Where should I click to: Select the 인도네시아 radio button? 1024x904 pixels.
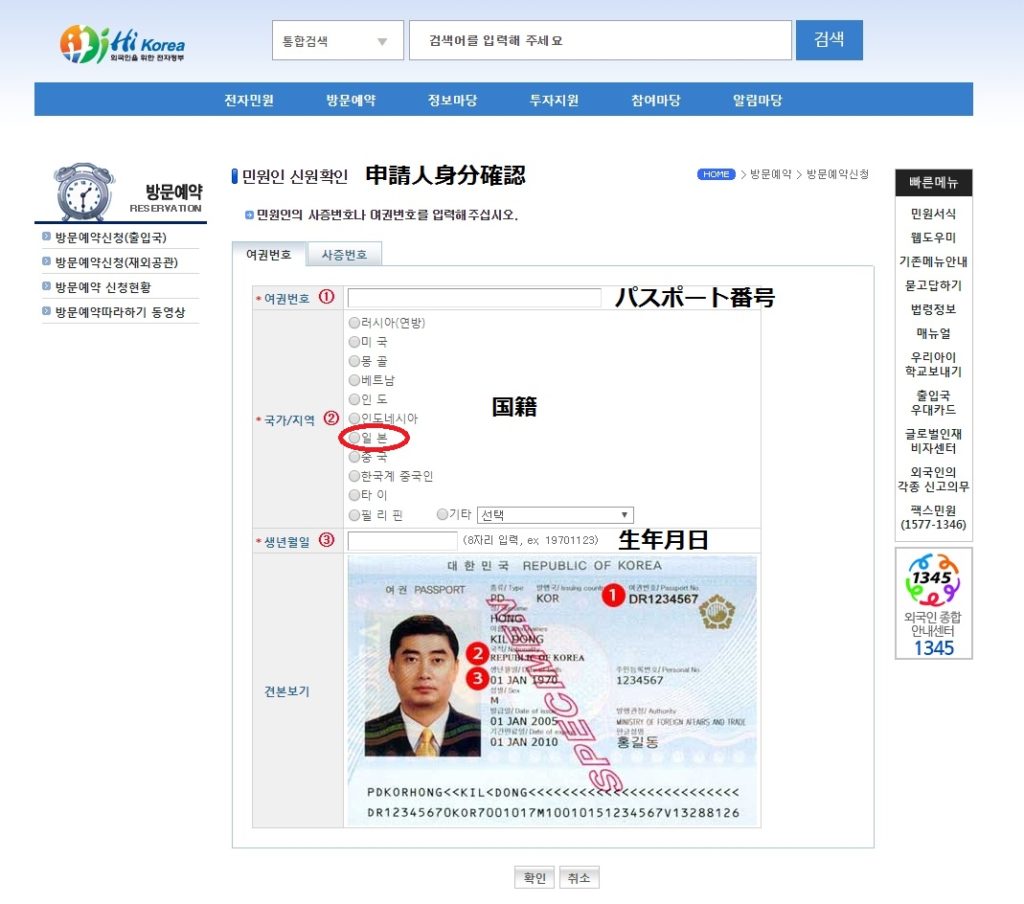tap(354, 418)
